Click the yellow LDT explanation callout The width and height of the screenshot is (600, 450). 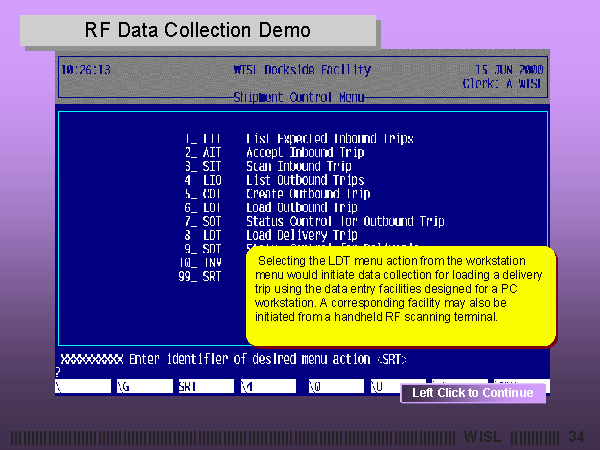[401, 297]
